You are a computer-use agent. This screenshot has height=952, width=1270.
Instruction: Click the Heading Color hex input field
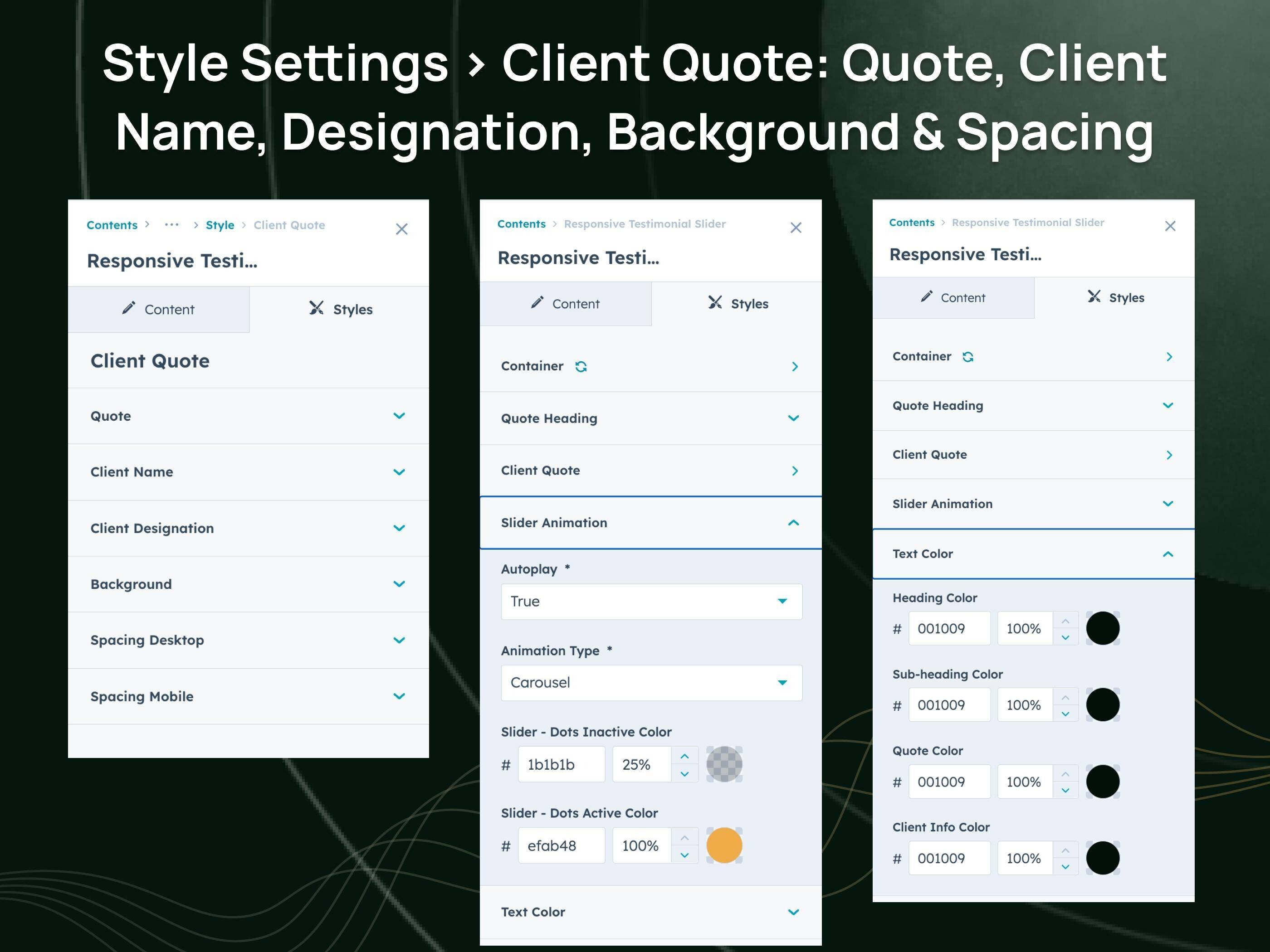pyautogui.click(x=949, y=628)
